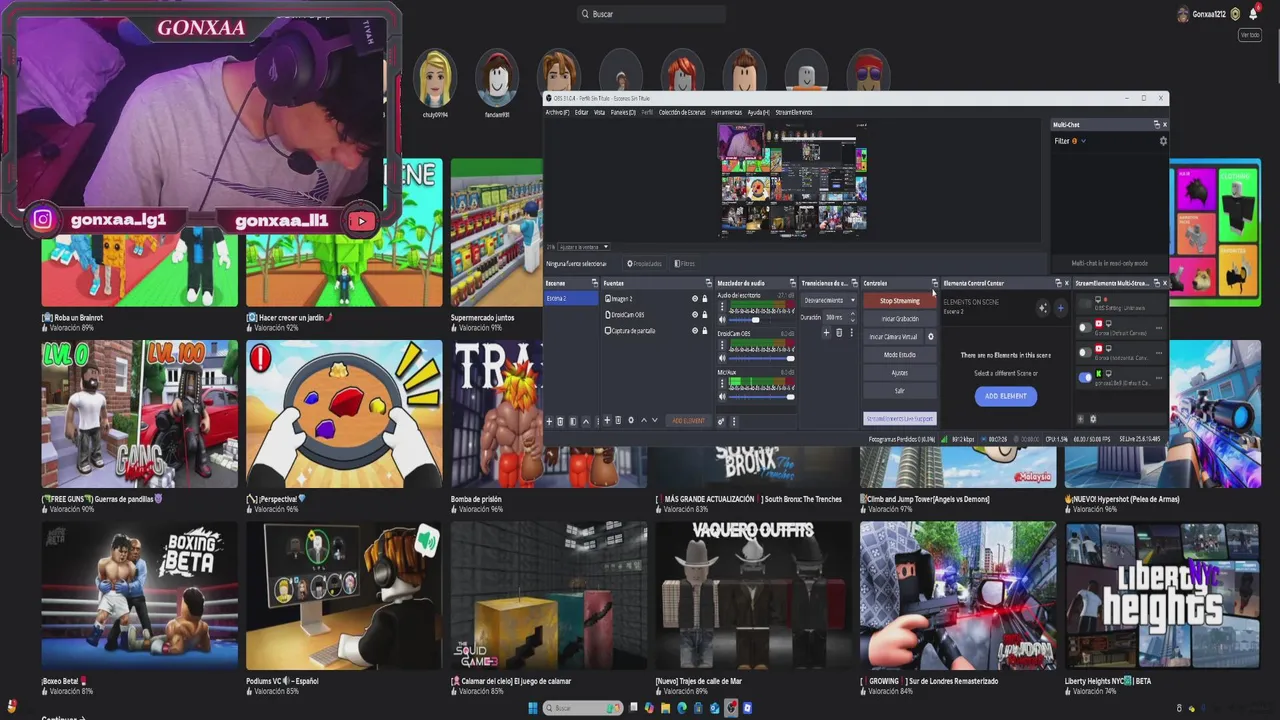Viewport: 1280px width, 720px height.
Task: Open source properties gear in the Fuentes toolbar
Action: 631,420
